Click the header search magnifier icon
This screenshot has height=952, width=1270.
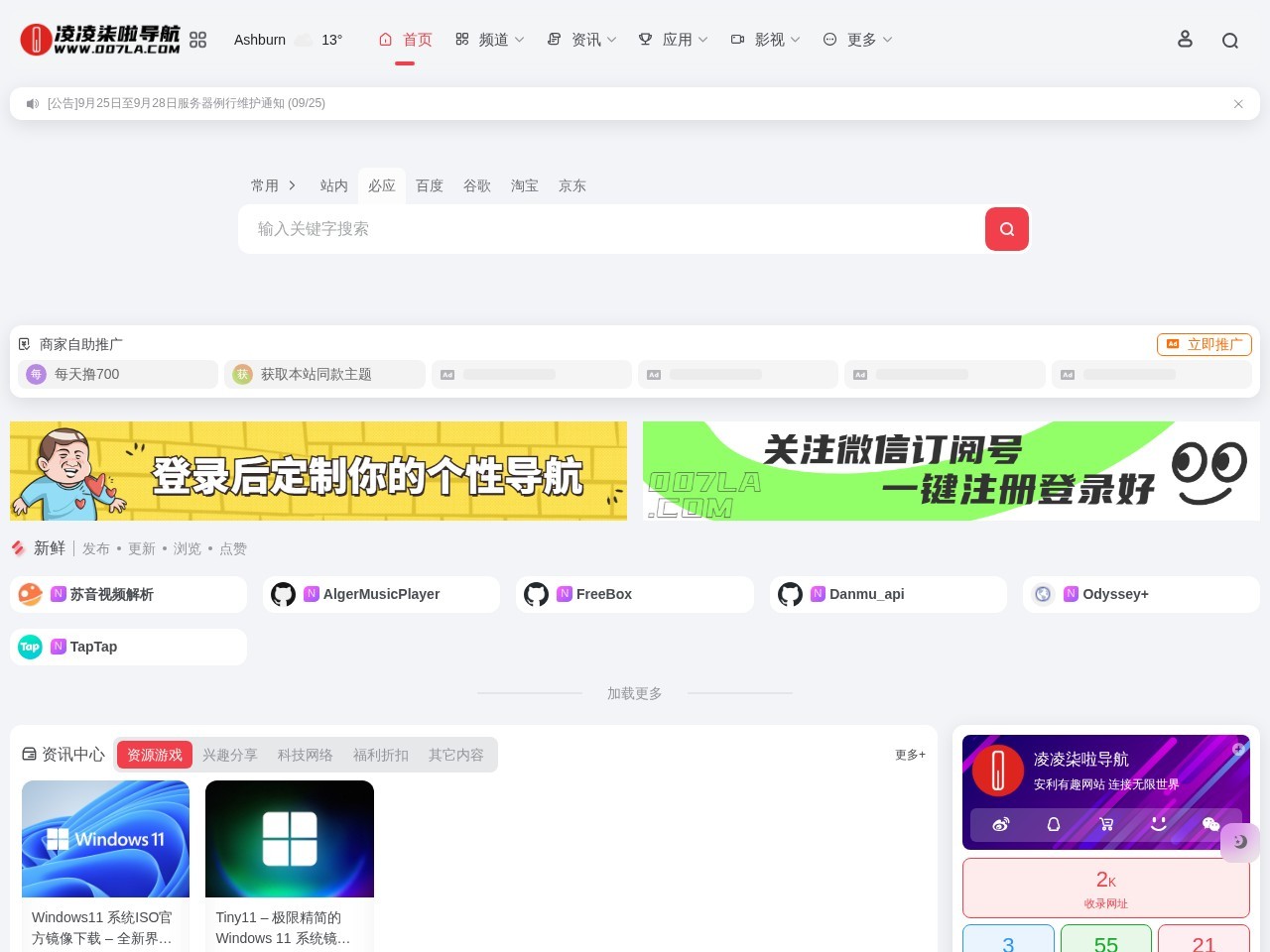pyautogui.click(x=1230, y=41)
